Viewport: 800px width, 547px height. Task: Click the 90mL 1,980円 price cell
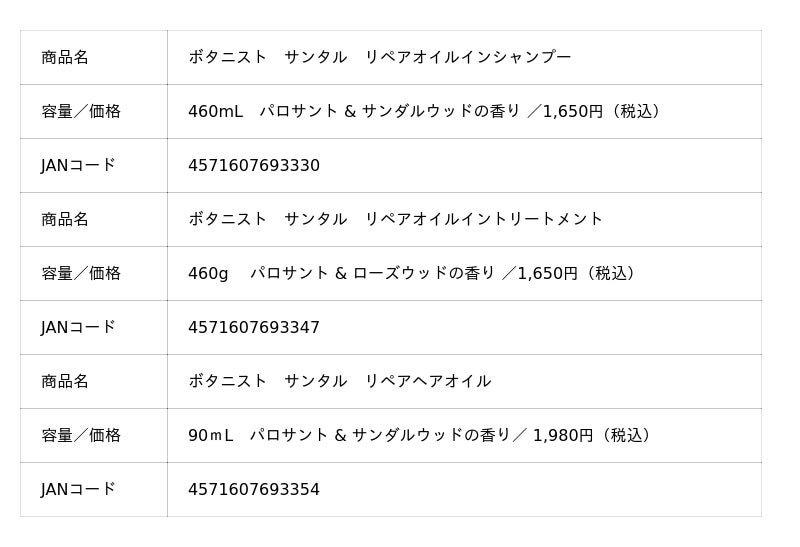point(464,436)
